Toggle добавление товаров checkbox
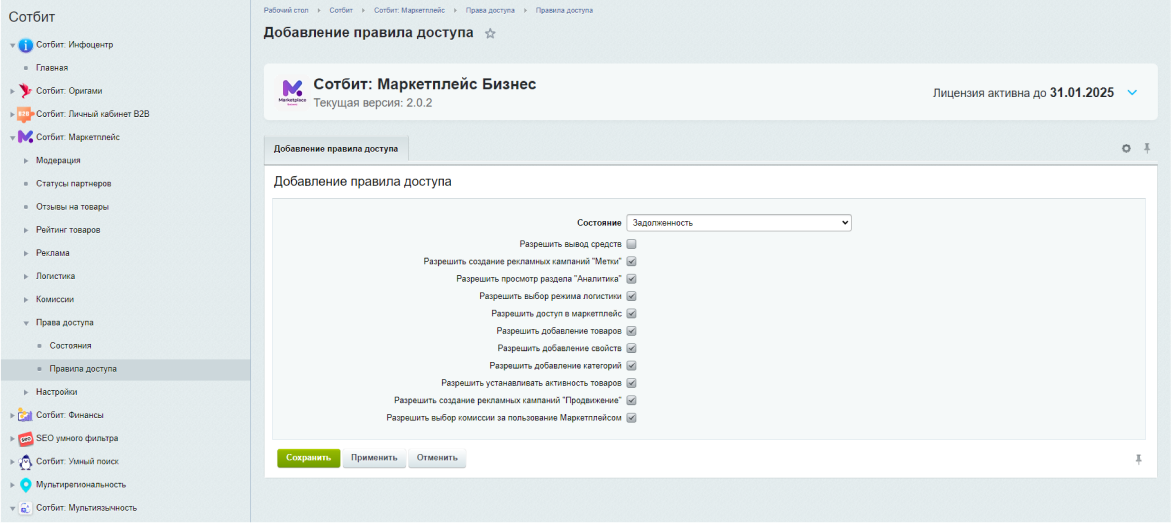 631,331
